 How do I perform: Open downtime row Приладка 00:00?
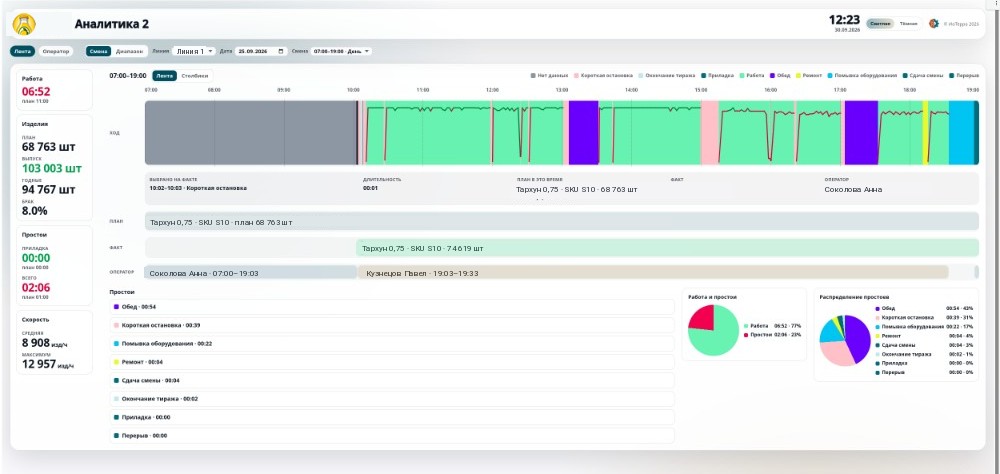(x=392, y=417)
